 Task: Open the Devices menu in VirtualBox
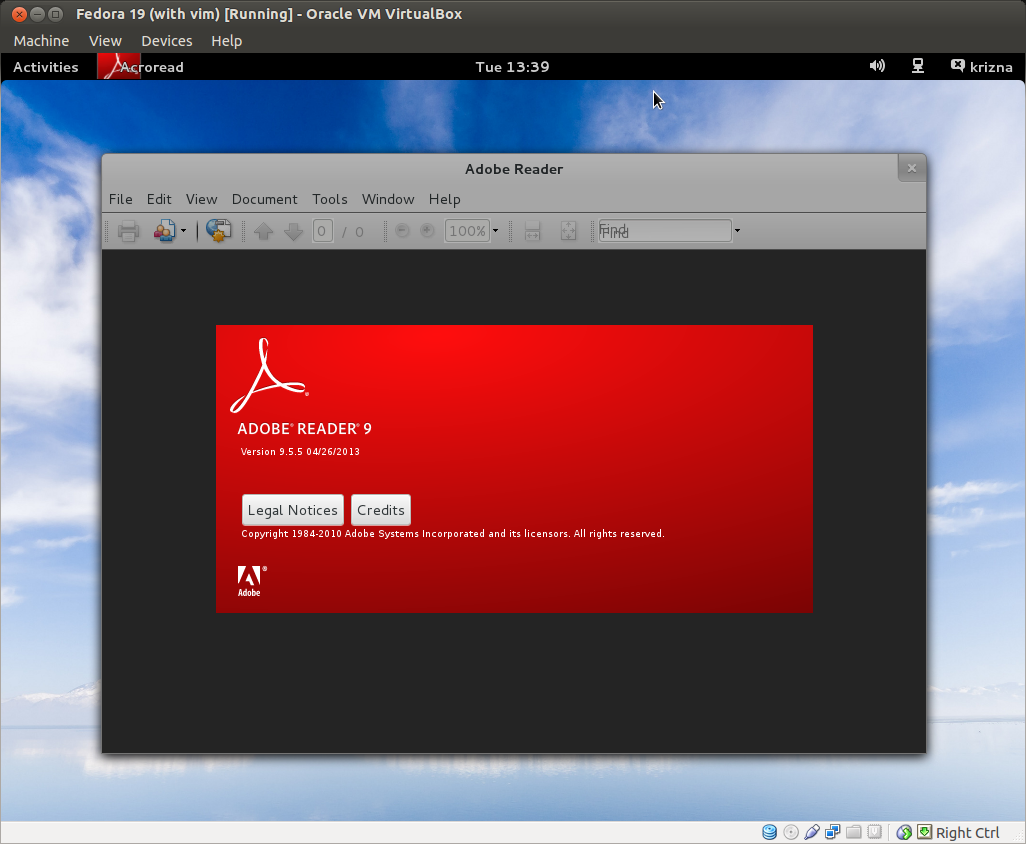point(166,40)
